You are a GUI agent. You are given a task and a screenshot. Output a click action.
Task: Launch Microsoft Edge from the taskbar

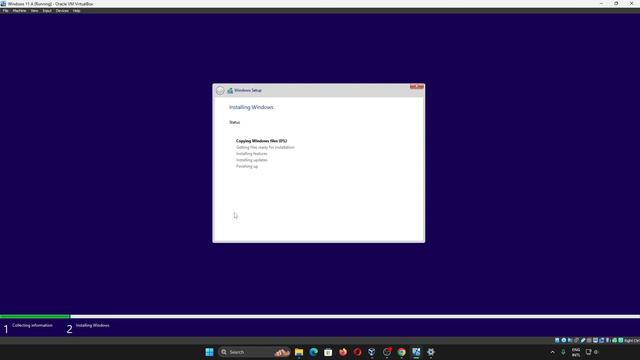pyautogui.click(x=313, y=352)
